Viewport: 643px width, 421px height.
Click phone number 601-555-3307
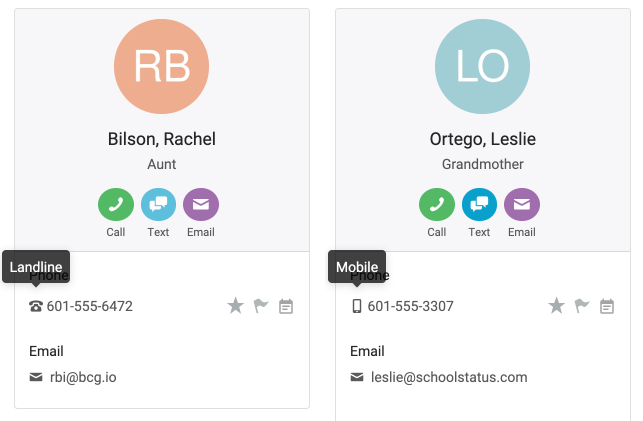(410, 306)
